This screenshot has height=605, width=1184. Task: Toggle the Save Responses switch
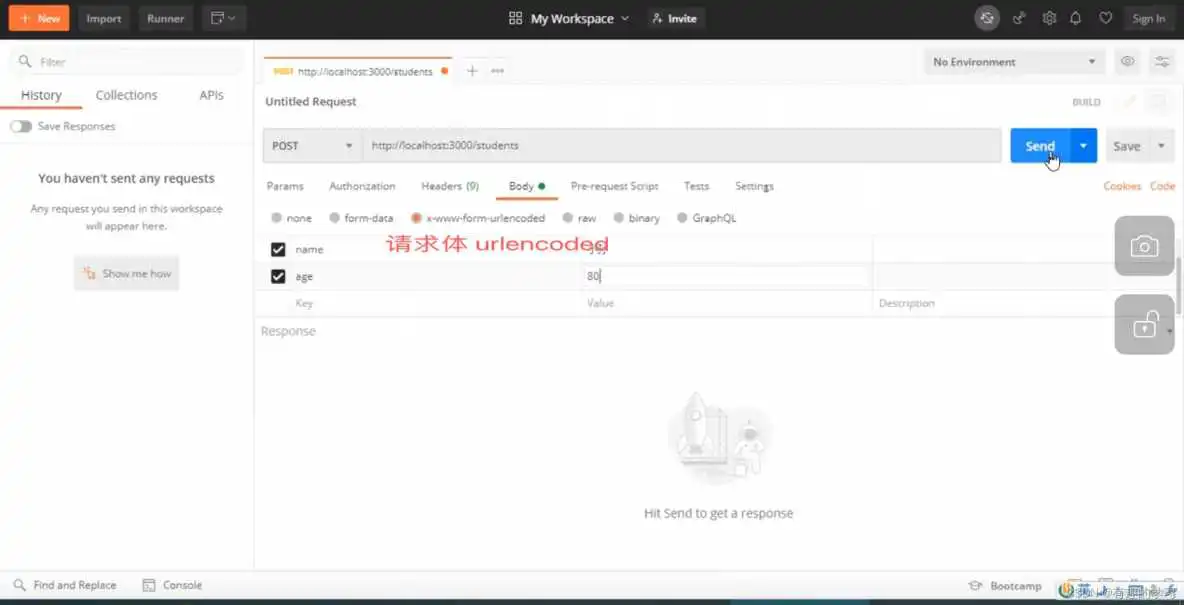(x=21, y=127)
